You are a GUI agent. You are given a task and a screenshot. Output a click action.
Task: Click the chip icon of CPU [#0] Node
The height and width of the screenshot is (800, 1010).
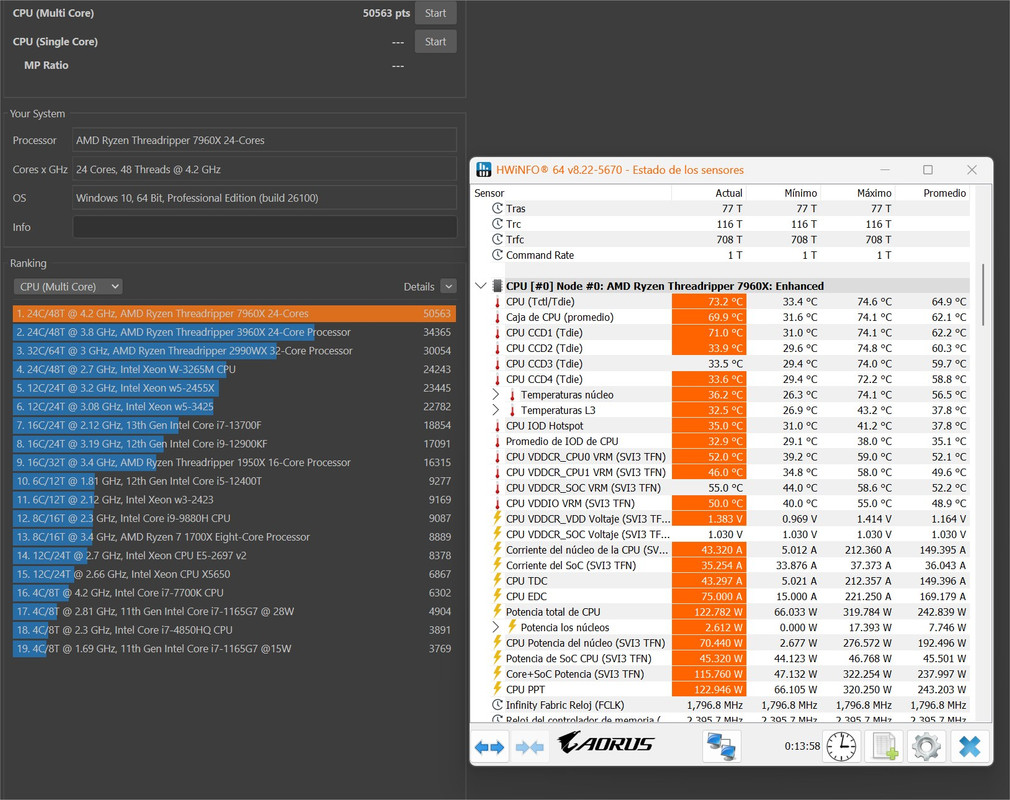497,285
